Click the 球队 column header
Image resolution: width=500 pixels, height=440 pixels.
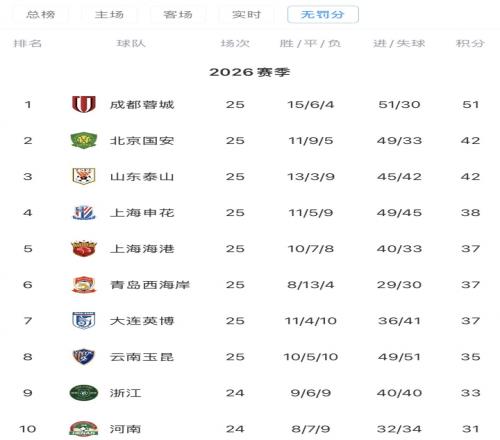click(131, 43)
